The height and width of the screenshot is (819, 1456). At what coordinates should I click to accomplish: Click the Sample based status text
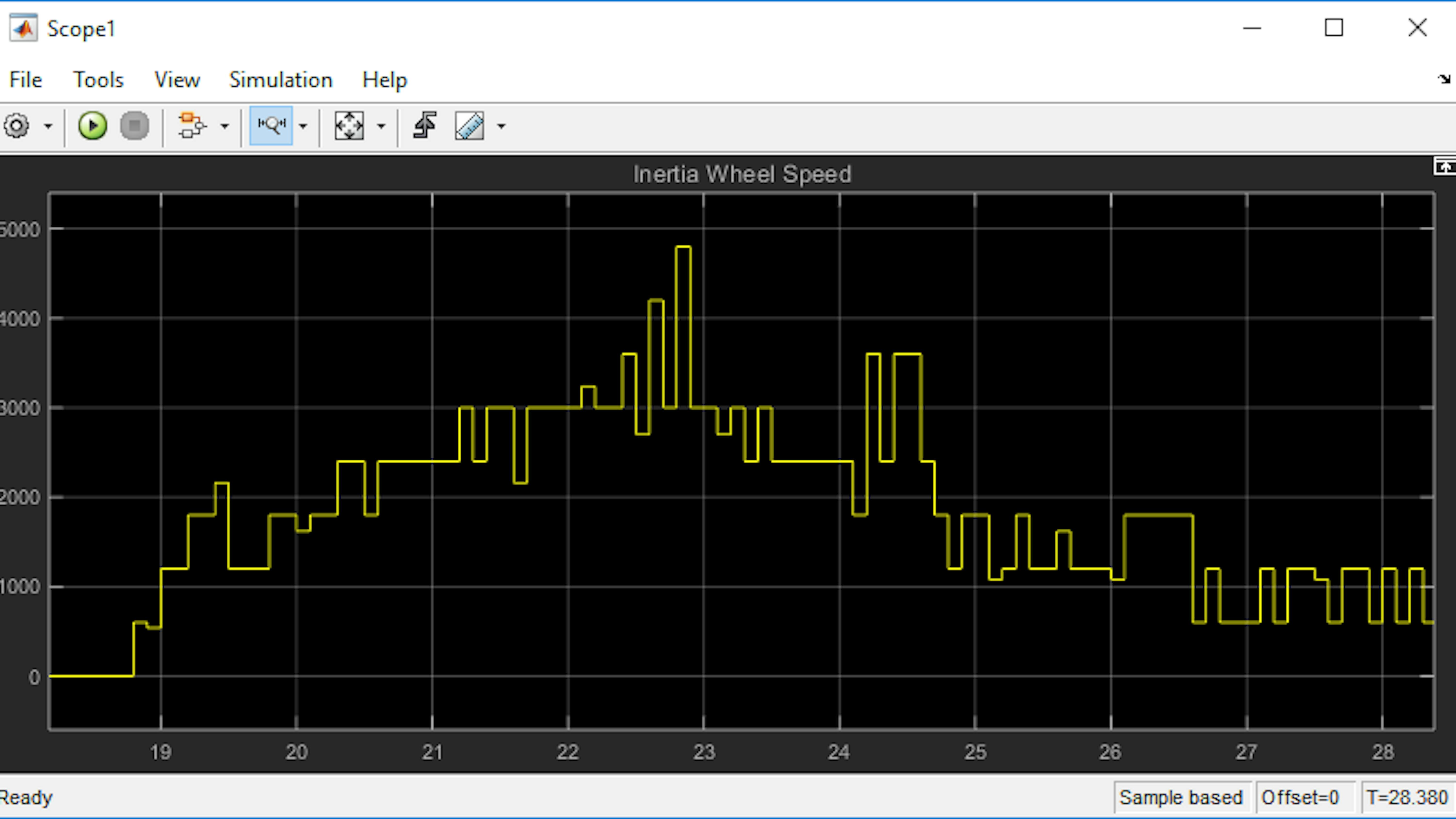tap(1181, 797)
